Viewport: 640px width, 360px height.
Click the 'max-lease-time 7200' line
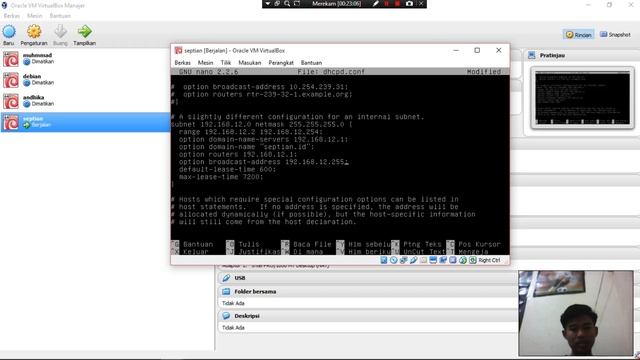click(221, 177)
